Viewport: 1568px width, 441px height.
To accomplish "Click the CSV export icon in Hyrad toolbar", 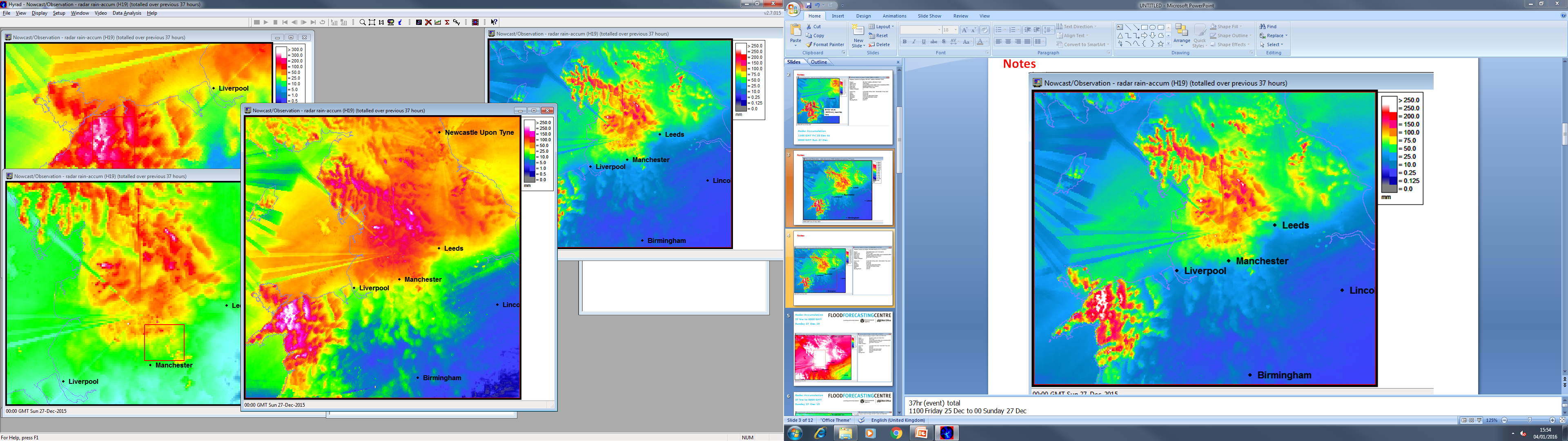I will [457, 22].
